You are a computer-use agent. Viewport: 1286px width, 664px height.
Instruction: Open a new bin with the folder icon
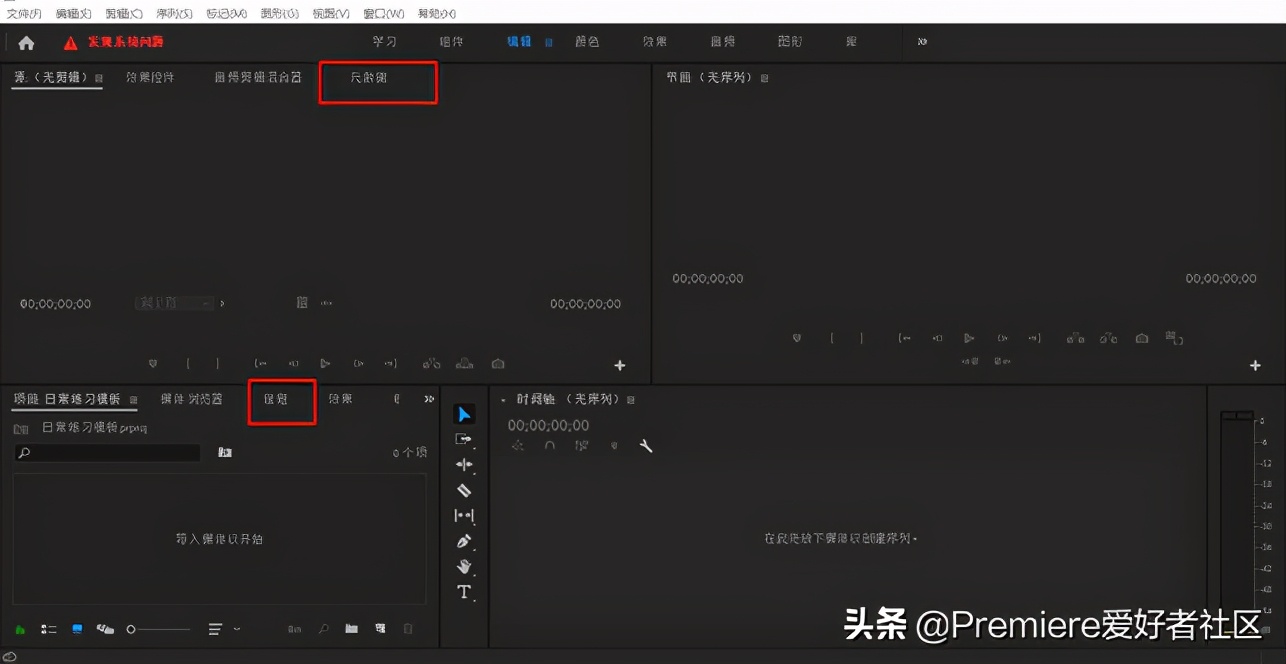pyautogui.click(x=352, y=629)
